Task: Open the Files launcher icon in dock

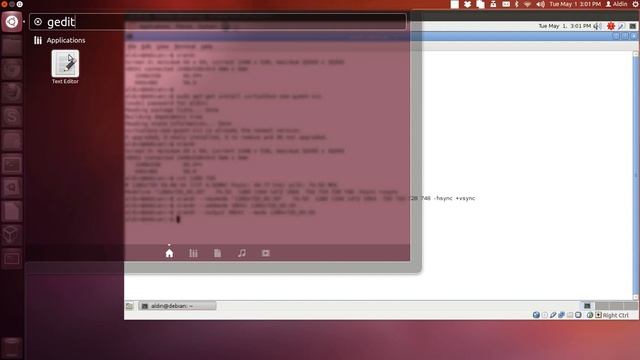Action: (11, 46)
